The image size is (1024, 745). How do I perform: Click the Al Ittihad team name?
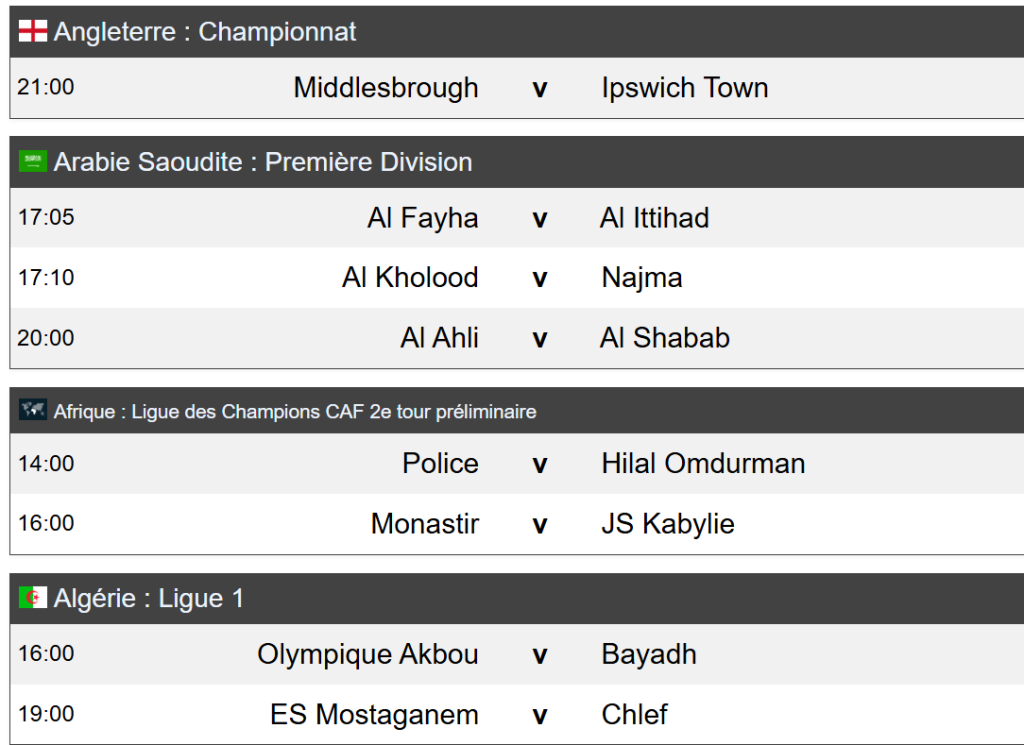pos(655,218)
